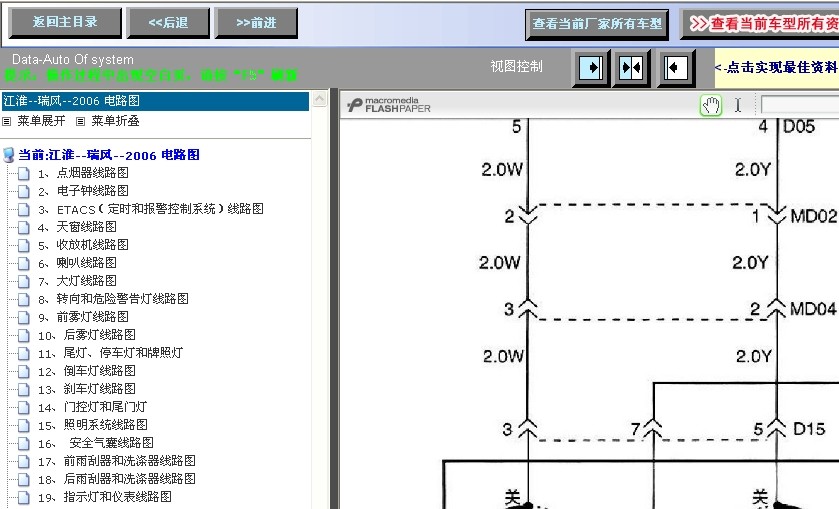This screenshot has width=839, height=509.
Task: Open 12、倒车灯线路图
Action: coord(87,371)
